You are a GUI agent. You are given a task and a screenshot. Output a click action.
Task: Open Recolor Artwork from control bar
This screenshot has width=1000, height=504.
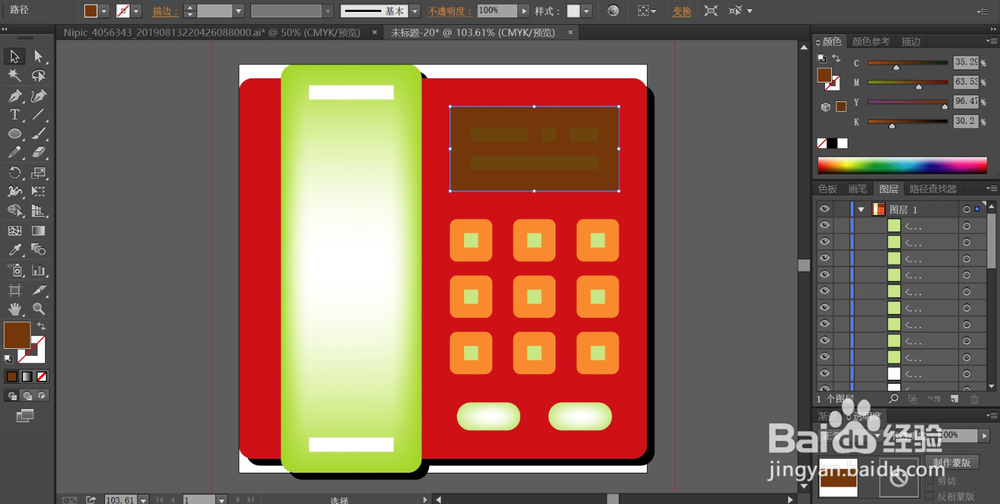(613, 11)
